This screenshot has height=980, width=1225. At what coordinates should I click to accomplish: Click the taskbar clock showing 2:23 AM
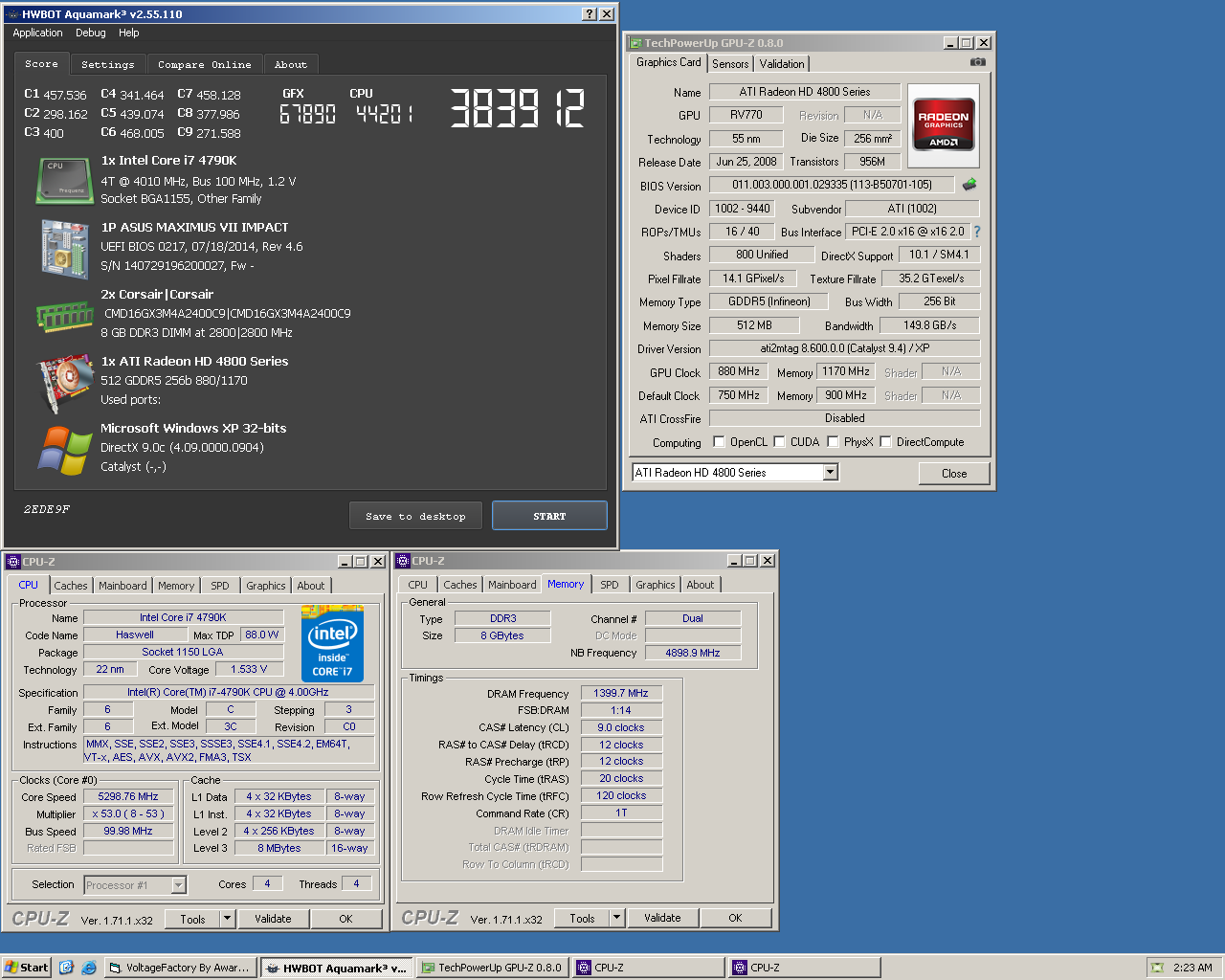coord(1192,968)
